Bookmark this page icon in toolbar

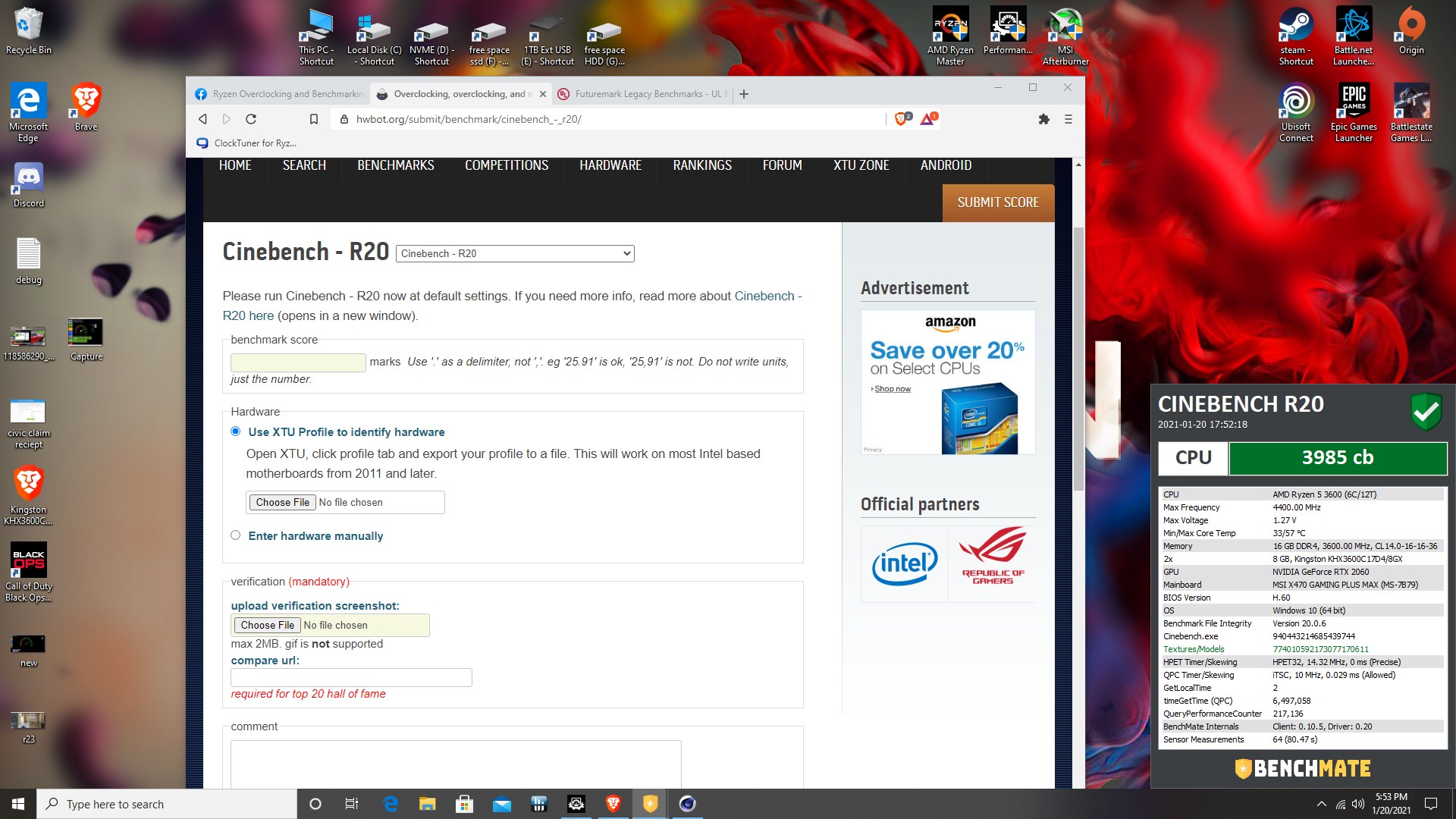[x=314, y=119]
